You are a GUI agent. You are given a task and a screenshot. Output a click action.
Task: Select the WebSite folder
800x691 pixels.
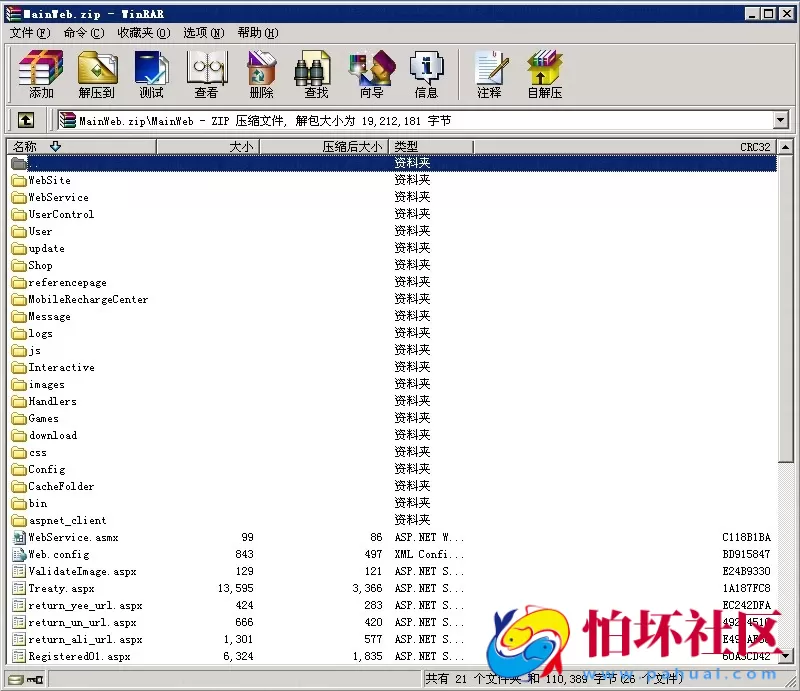[49, 180]
